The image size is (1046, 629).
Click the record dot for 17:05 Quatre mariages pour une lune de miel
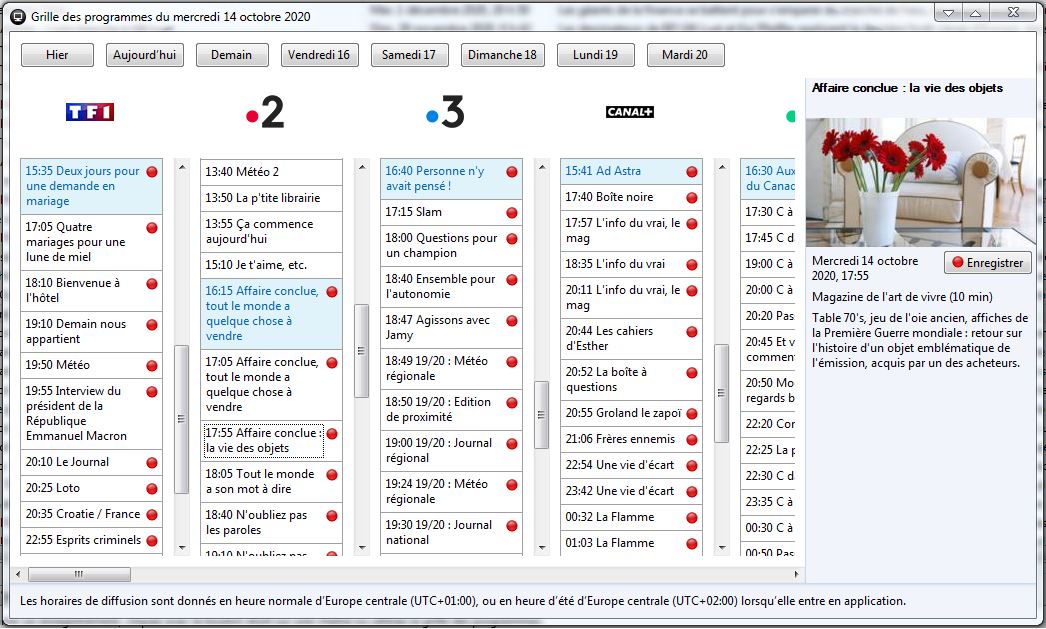pos(152,227)
